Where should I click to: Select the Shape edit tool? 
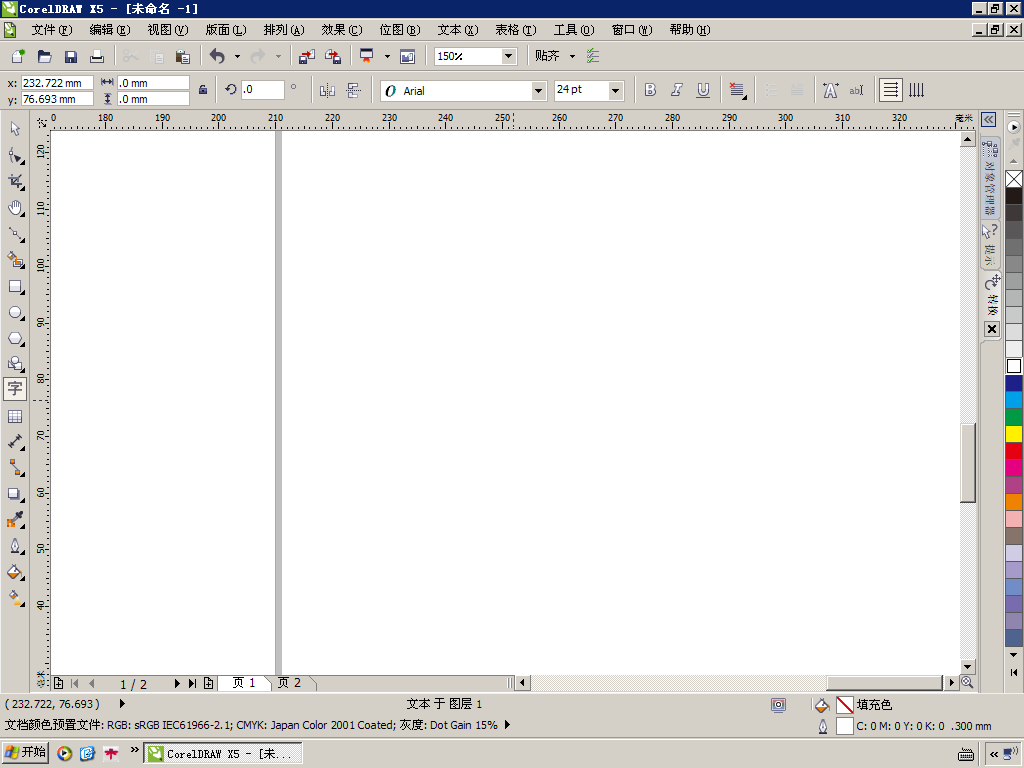[x=15, y=155]
